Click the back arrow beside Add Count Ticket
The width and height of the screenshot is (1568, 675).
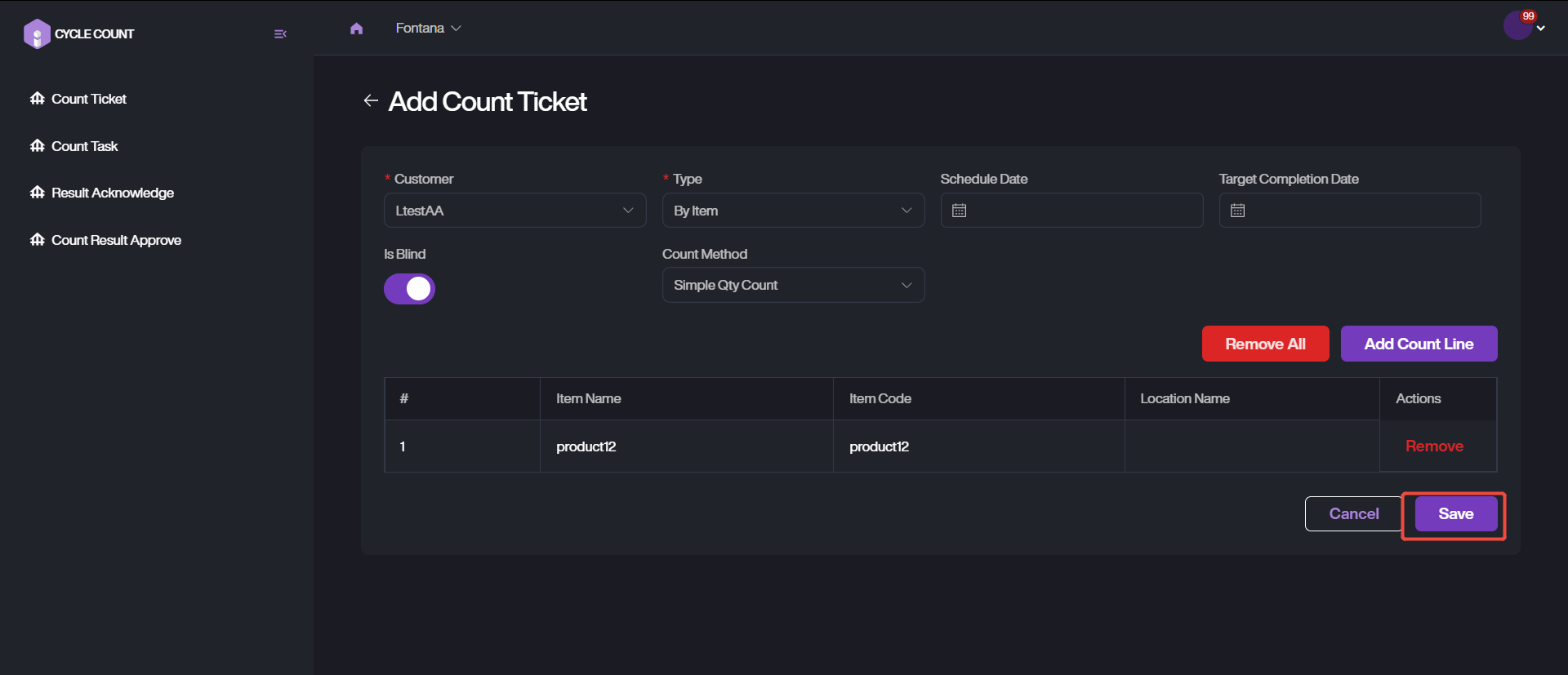coord(371,100)
